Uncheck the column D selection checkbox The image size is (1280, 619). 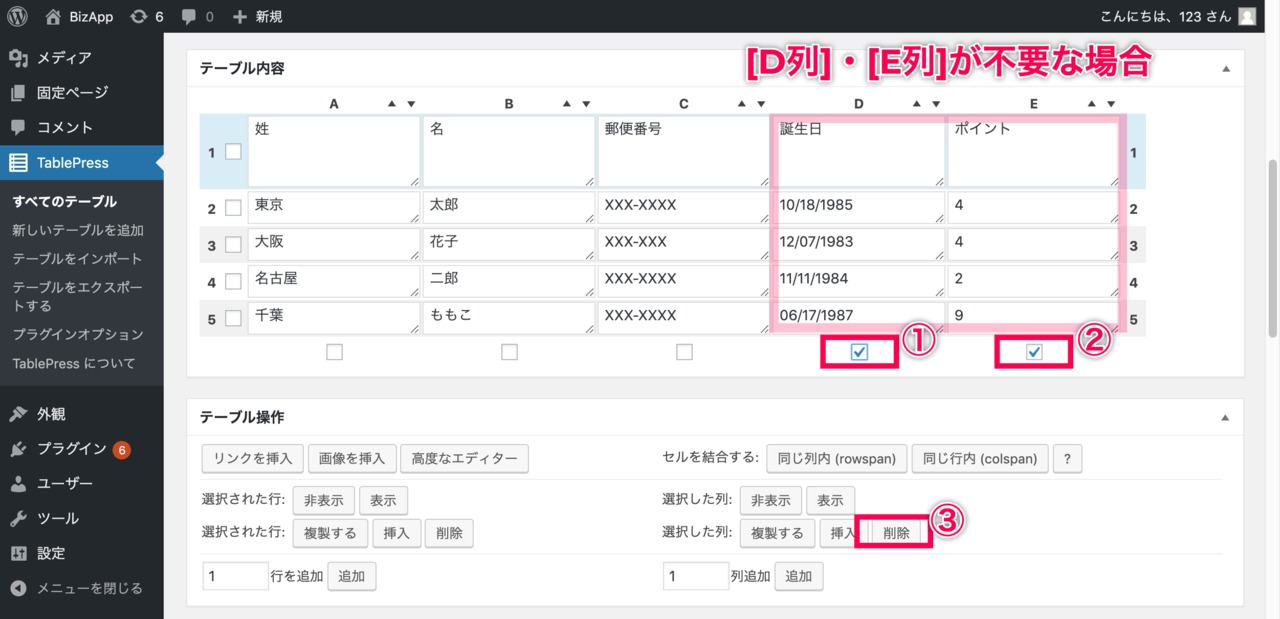click(x=859, y=352)
